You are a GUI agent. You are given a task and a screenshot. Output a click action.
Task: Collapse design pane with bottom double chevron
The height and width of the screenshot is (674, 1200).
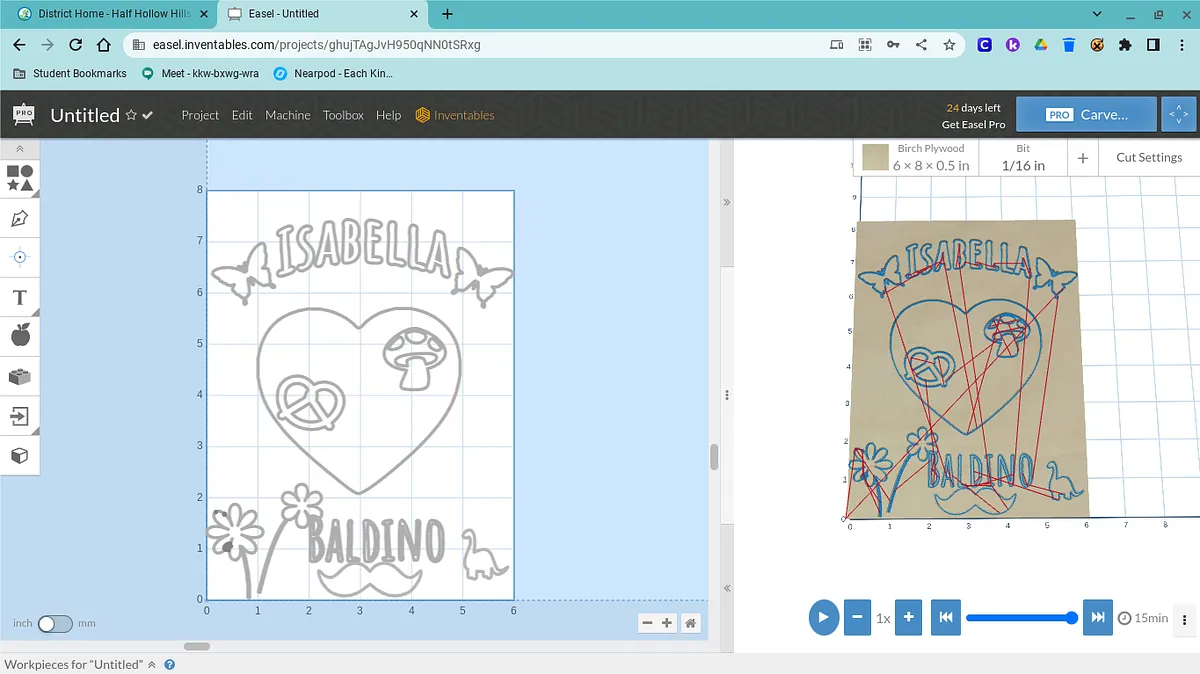coord(727,588)
